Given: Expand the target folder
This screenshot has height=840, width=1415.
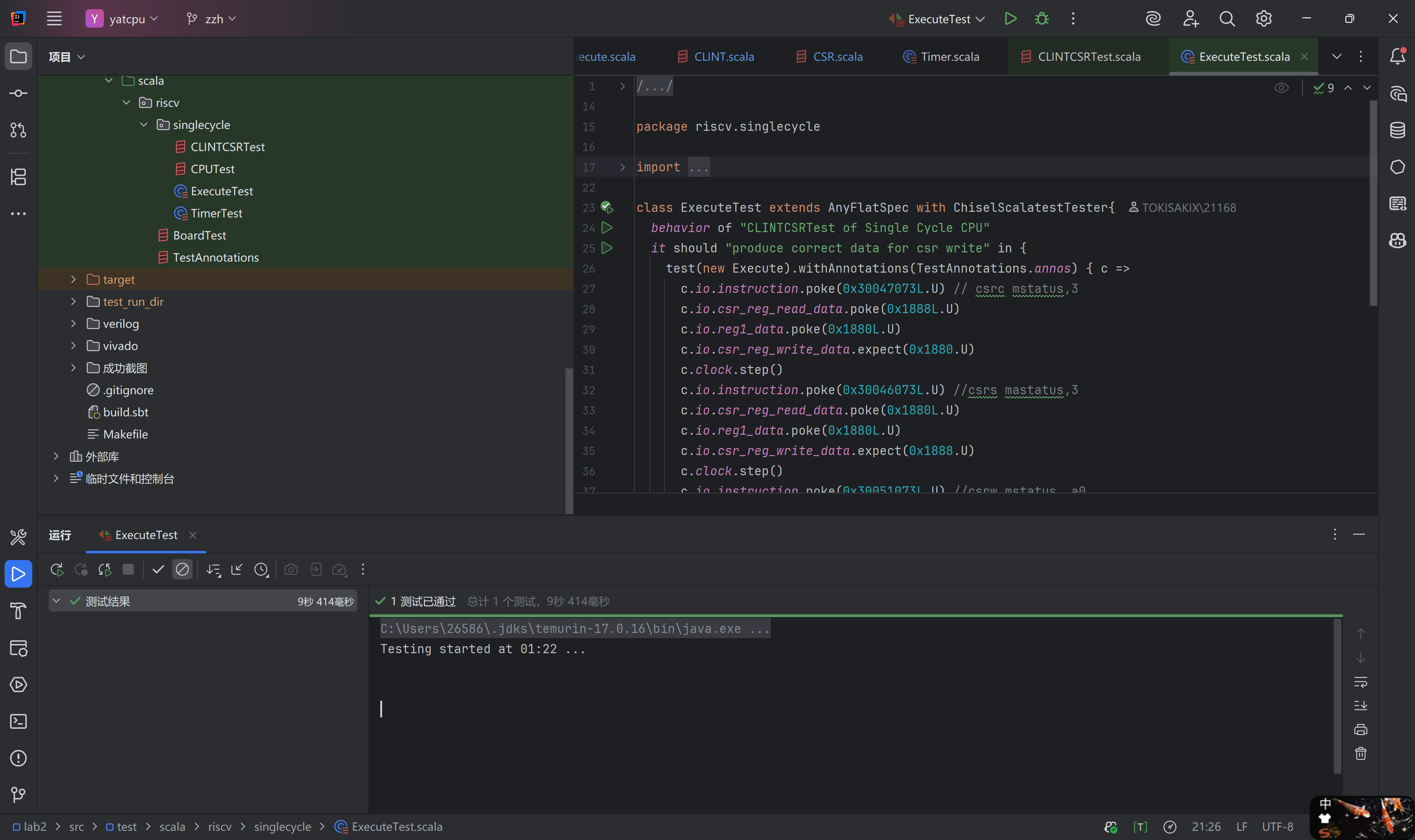Looking at the screenshot, I should click(x=73, y=279).
